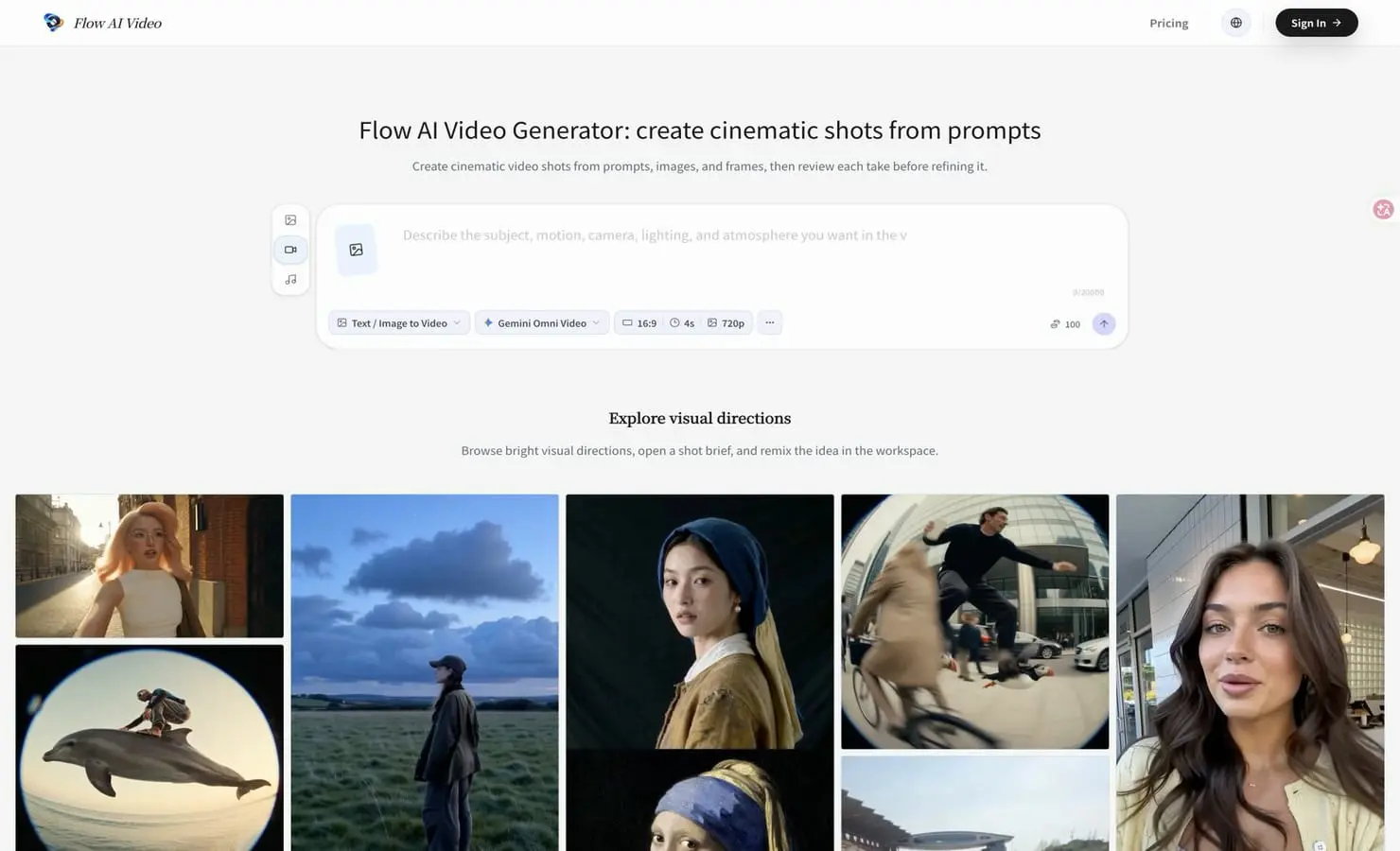Image resolution: width=1400 pixels, height=851 pixels.
Task: Upload a reference image via image tile
Action: click(356, 250)
